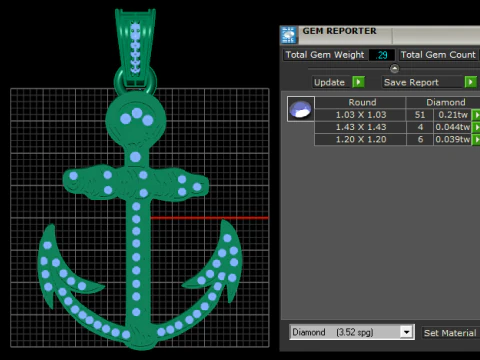480x360 pixels.
Task: Click the green arrow on the 0.044tw row
Action: (476, 127)
